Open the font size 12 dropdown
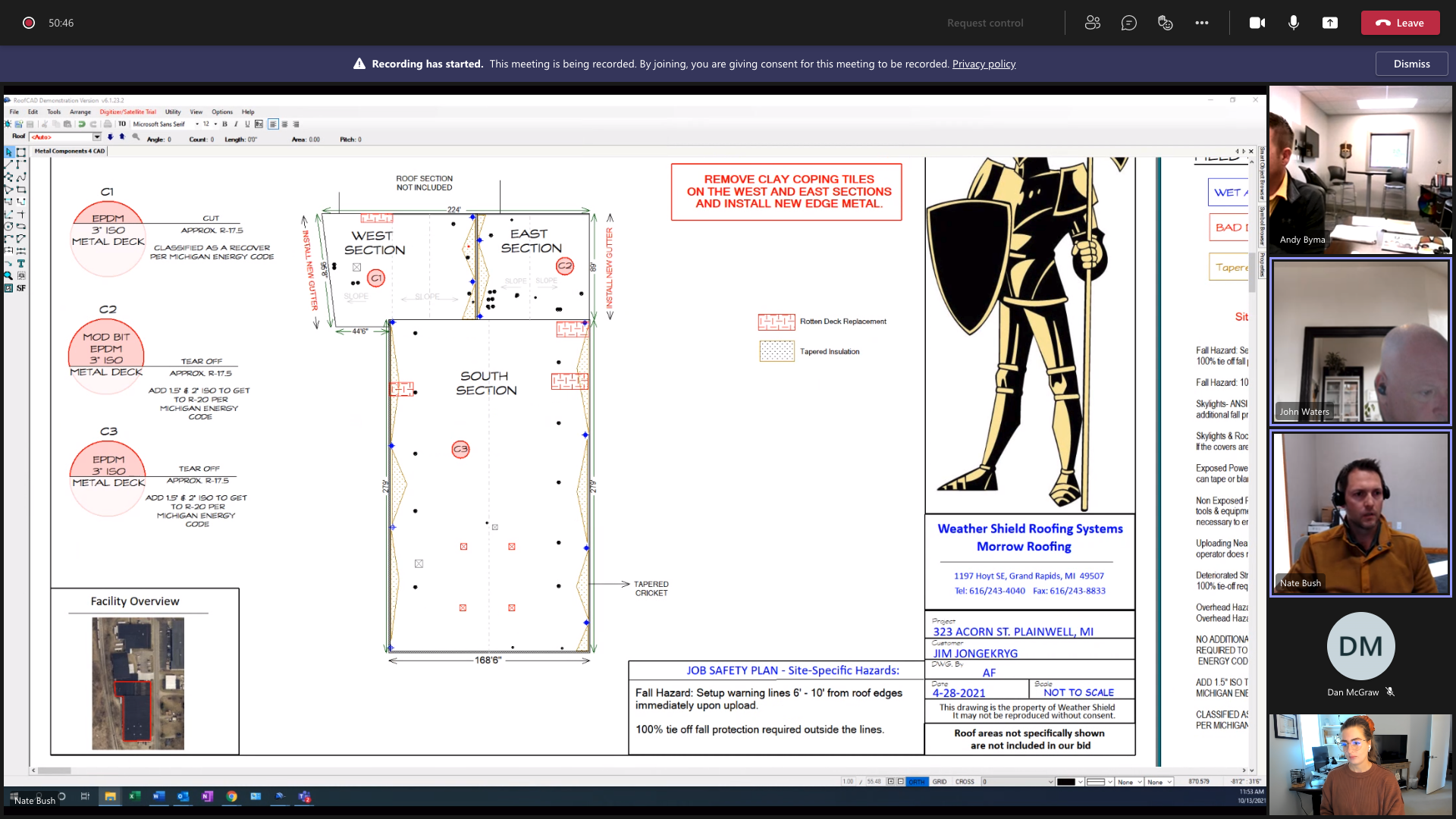The width and height of the screenshot is (1456, 819). (x=215, y=124)
